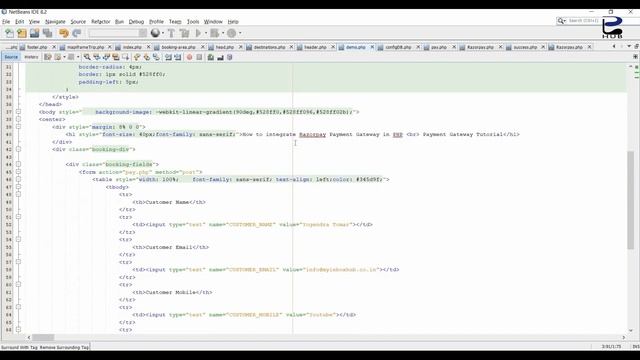Click the New Project toolbar icon
This screenshot has width=640, height=360.
(x=22, y=33)
